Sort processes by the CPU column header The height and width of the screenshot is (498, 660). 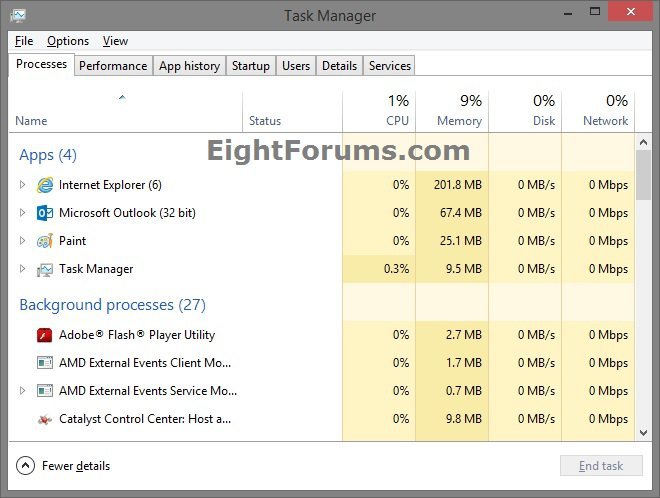click(x=379, y=110)
